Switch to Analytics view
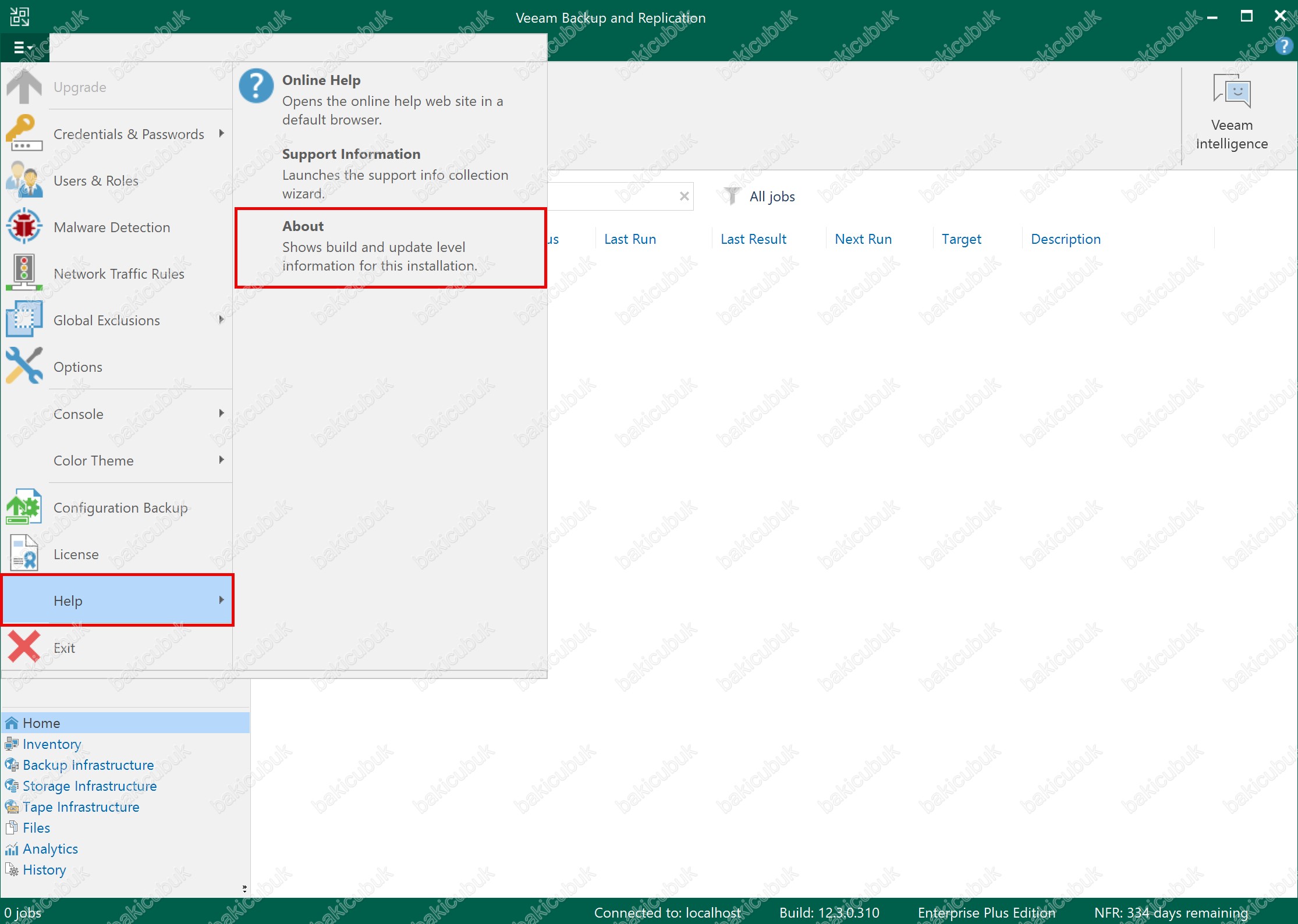1298x924 pixels. click(50, 848)
